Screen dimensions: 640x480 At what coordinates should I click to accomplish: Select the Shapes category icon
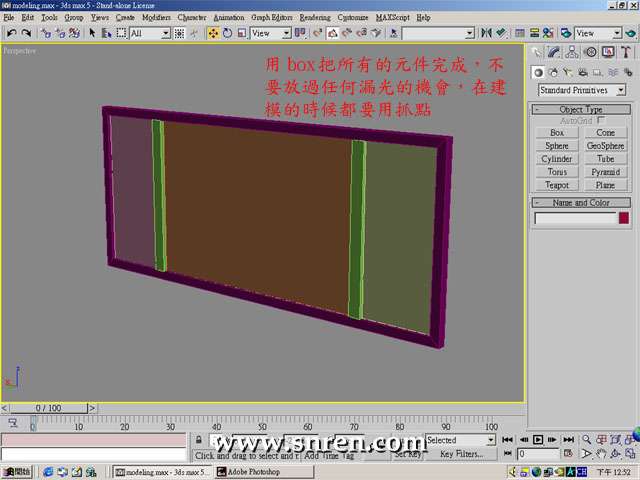click(553, 73)
